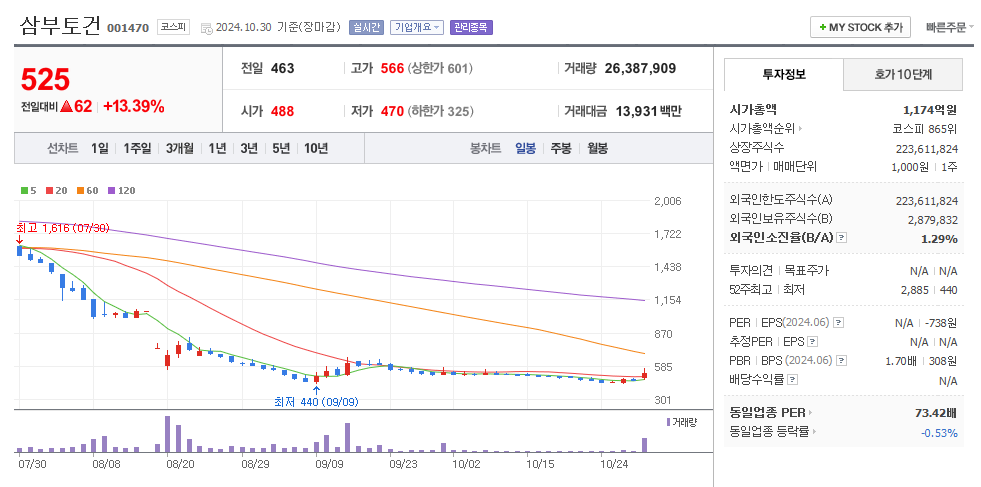Viewport: 981px width, 487px height.
Task: Select the 1일 line chart period
Action: pos(99,149)
